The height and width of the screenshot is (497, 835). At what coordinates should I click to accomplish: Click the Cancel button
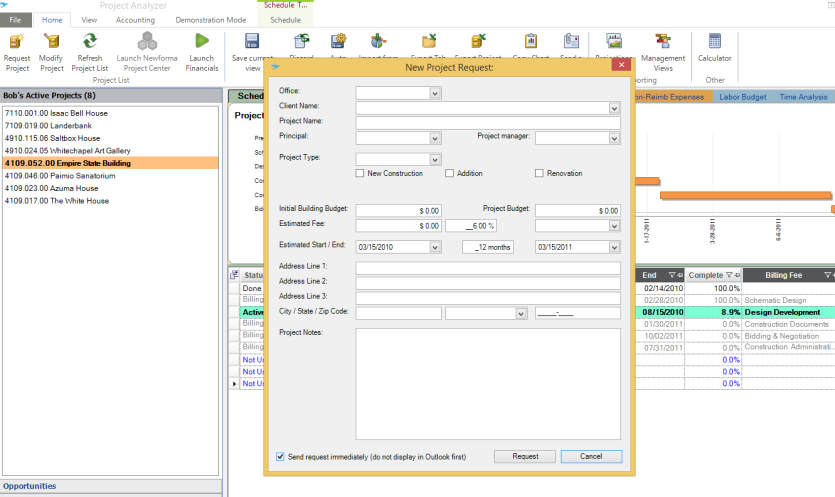pos(591,457)
